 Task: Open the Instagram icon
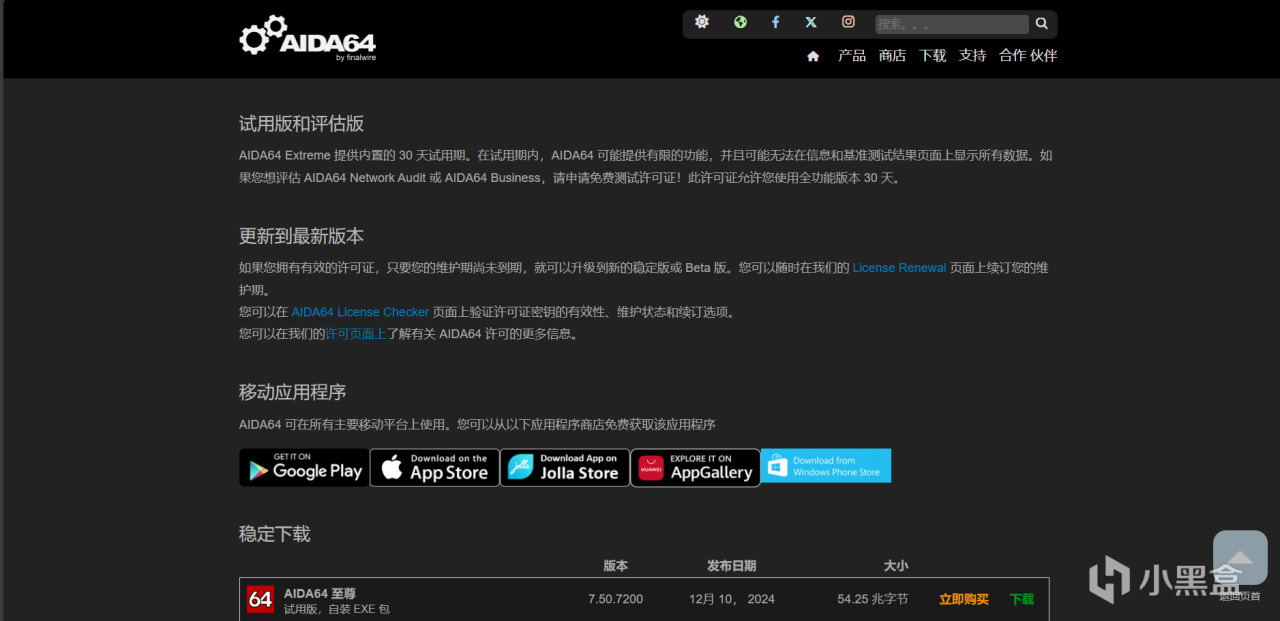click(848, 22)
